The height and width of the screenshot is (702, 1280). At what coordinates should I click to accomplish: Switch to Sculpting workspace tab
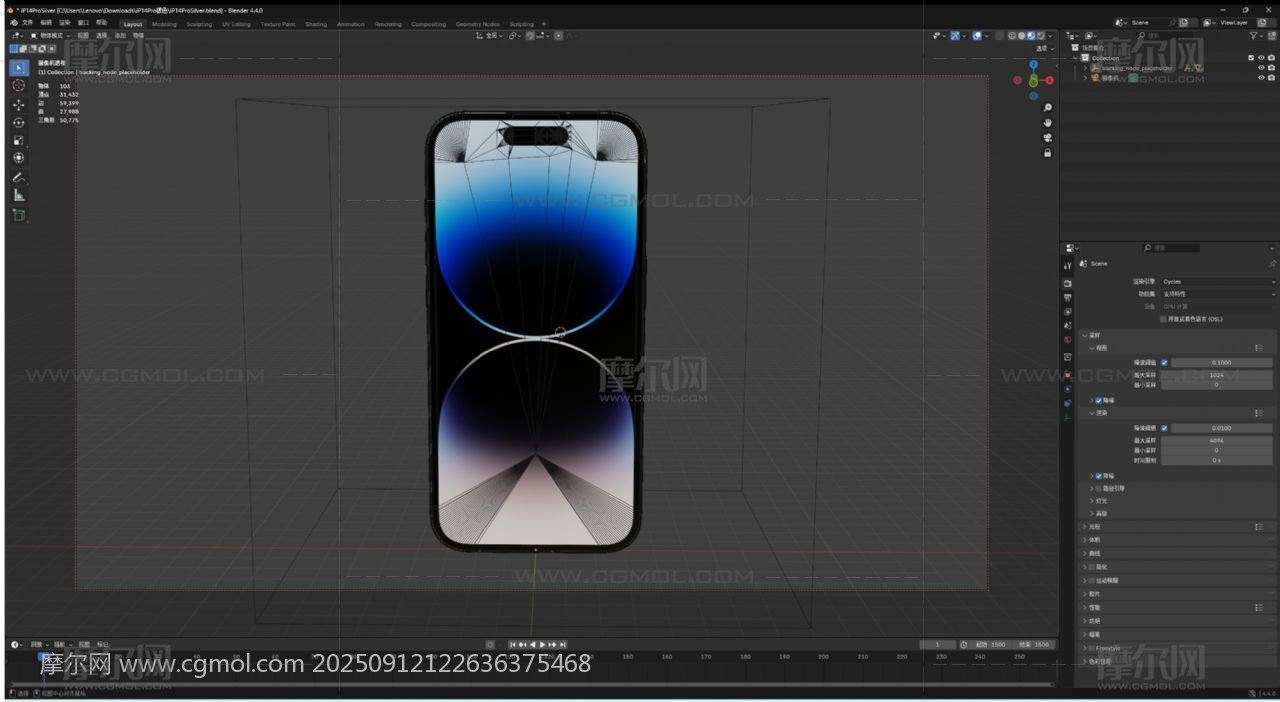point(199,24)
